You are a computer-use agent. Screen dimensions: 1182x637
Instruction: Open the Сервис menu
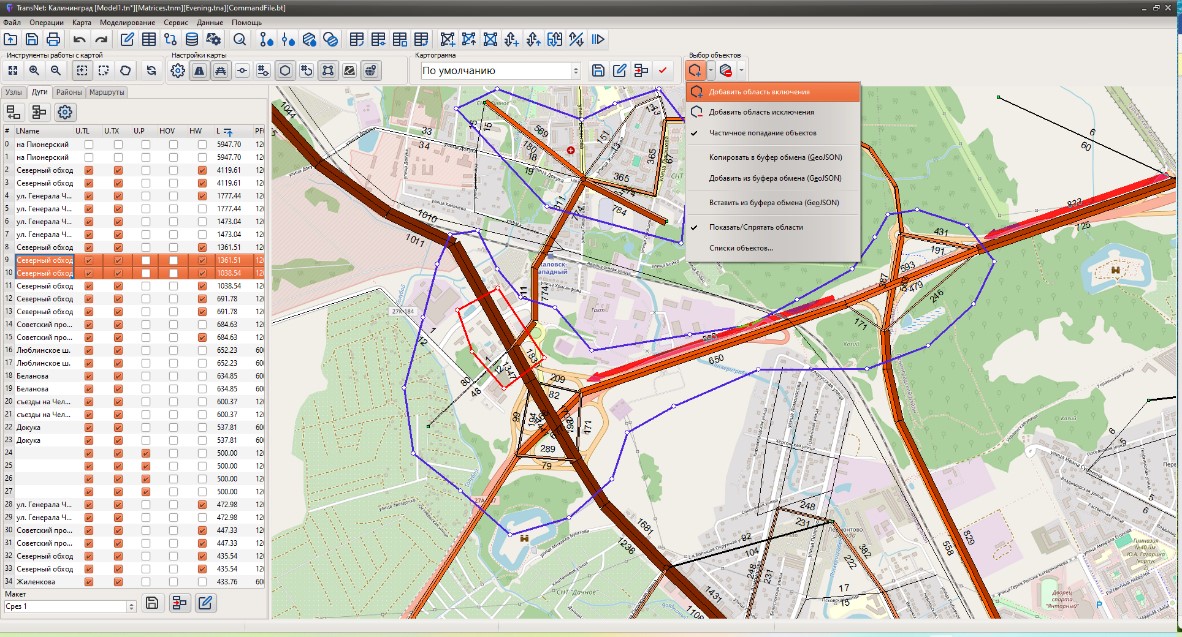click(x=176, y=23)
